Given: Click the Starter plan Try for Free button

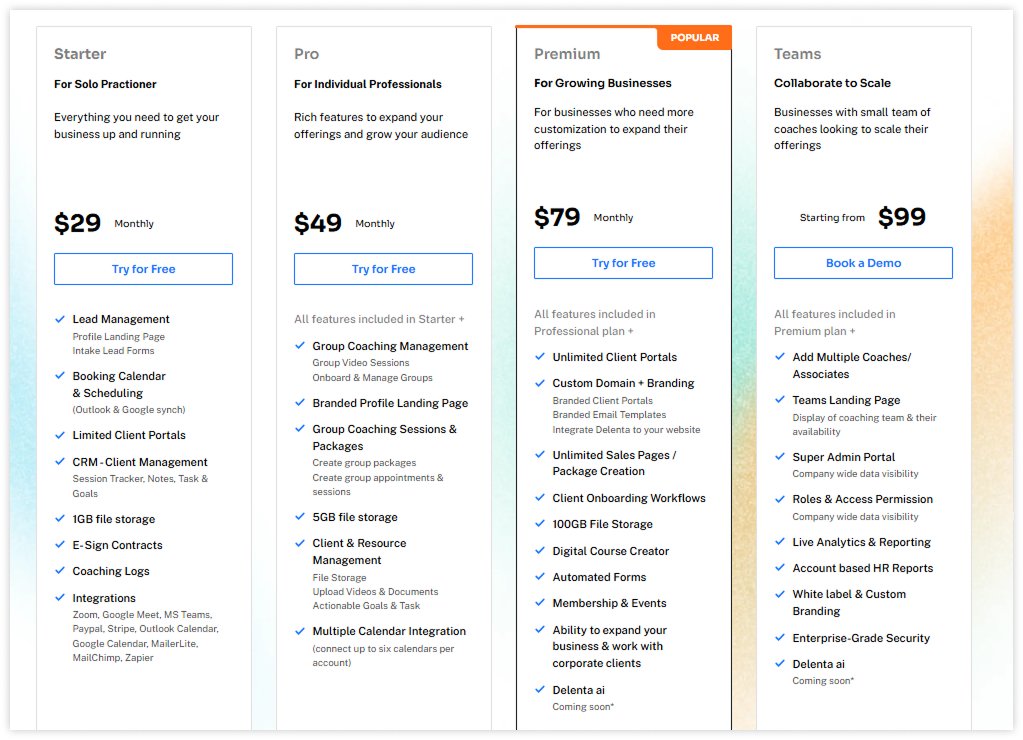Looking at the screenshot, I should click(x=143, y=269).
